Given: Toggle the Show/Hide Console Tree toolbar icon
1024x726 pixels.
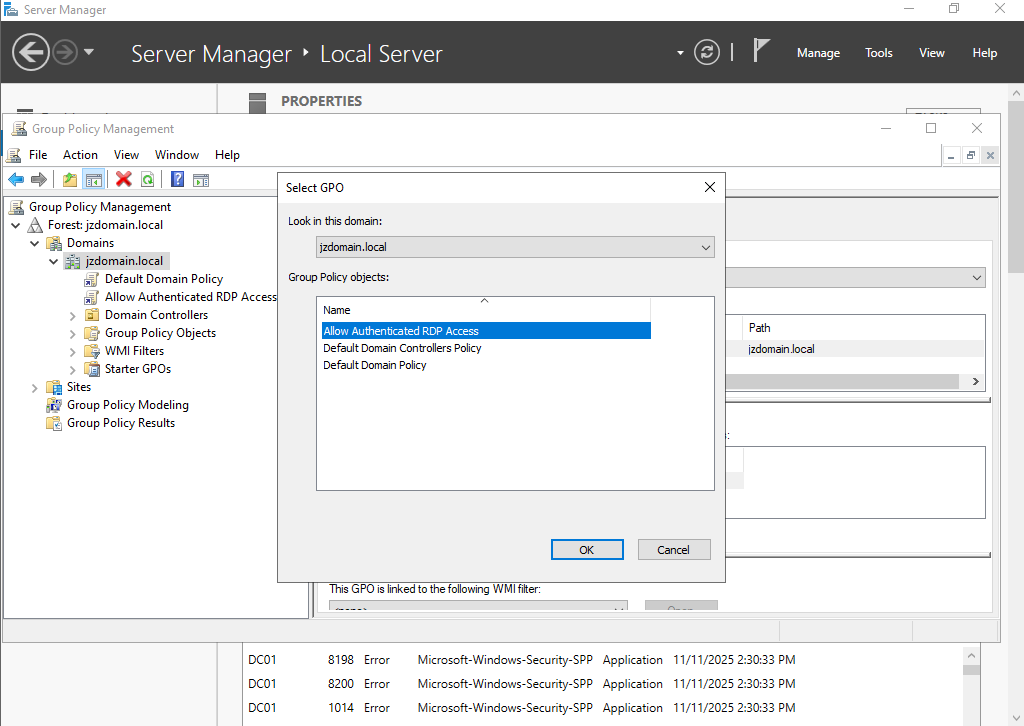Looking at the screenshot, I should pos(93,179).
